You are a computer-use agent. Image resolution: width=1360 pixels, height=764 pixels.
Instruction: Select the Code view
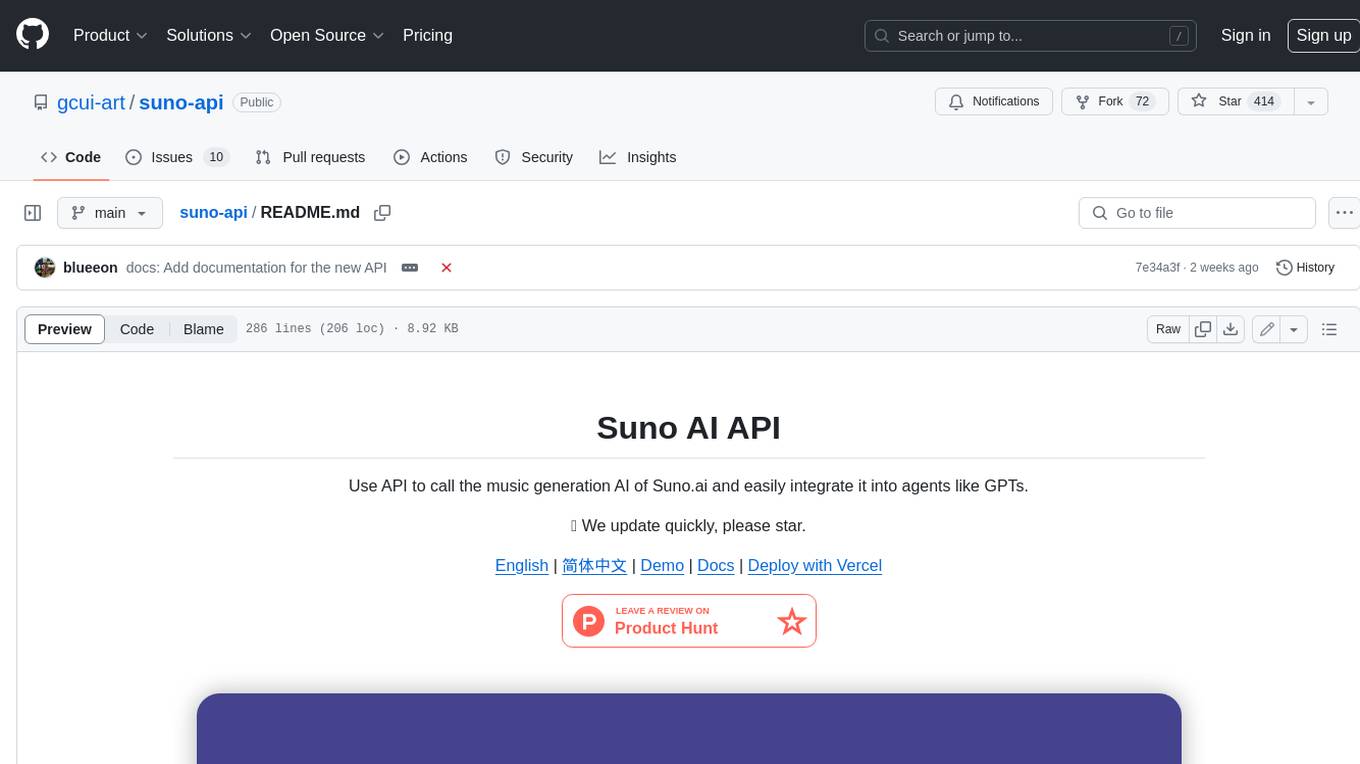pos(137,329)
